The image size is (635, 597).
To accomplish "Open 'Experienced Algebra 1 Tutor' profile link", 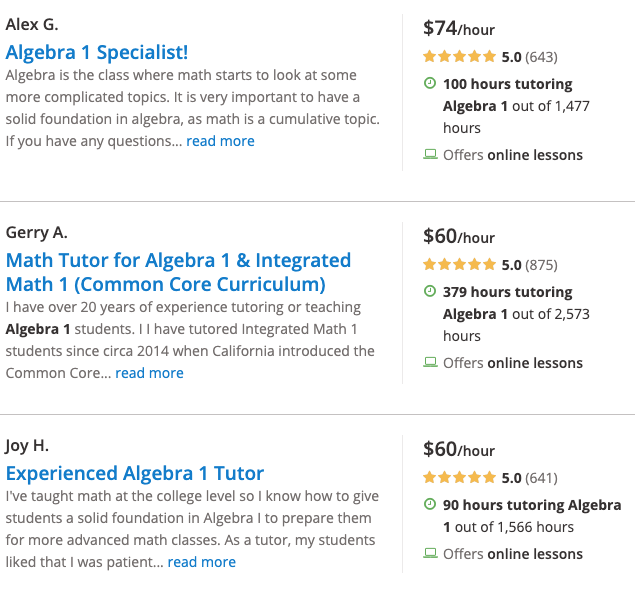I will click(135, 473).
